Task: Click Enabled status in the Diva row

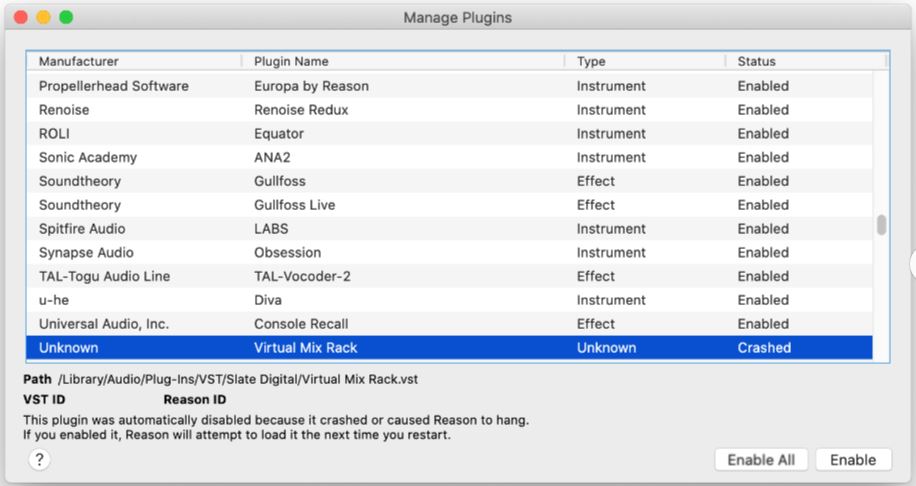Action: point(763,300)
